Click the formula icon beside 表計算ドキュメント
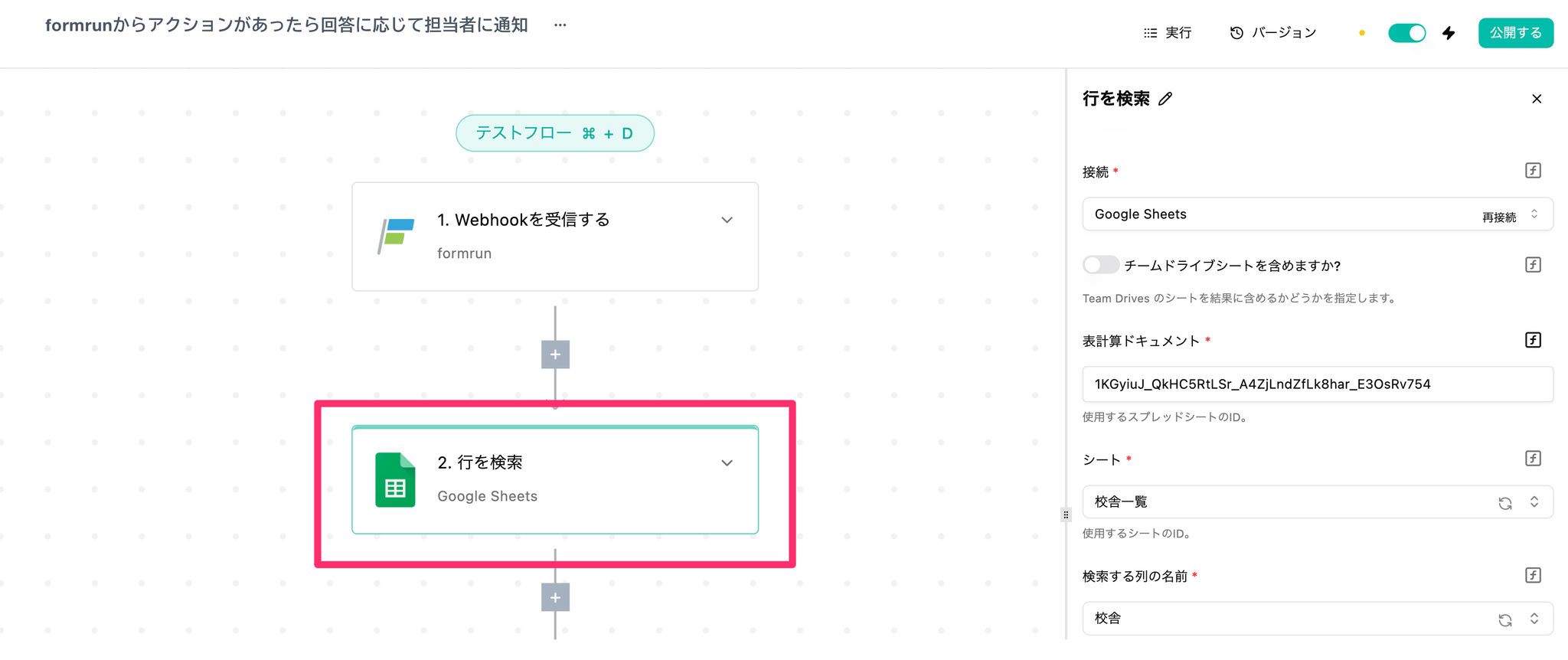 point(1532,340)
